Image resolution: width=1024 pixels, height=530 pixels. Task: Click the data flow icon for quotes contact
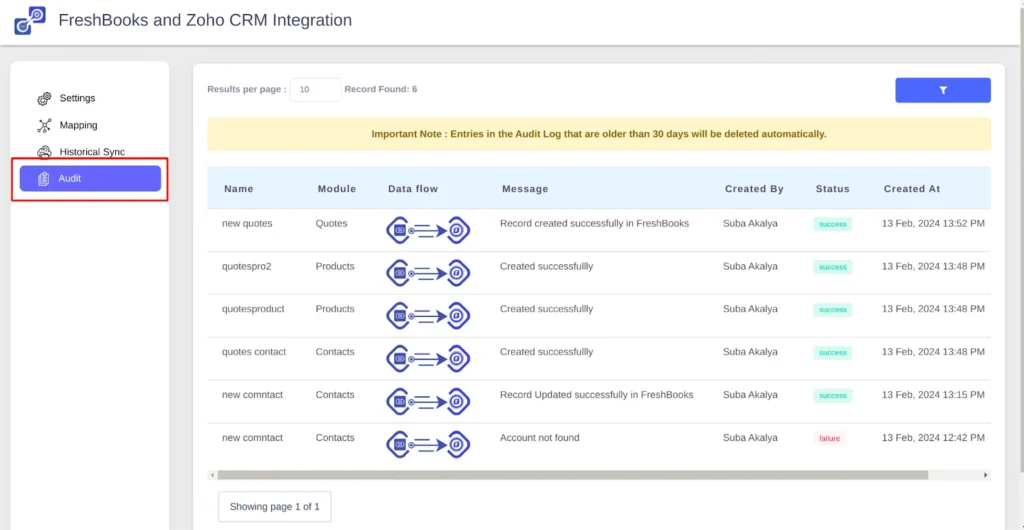[428, 359]
